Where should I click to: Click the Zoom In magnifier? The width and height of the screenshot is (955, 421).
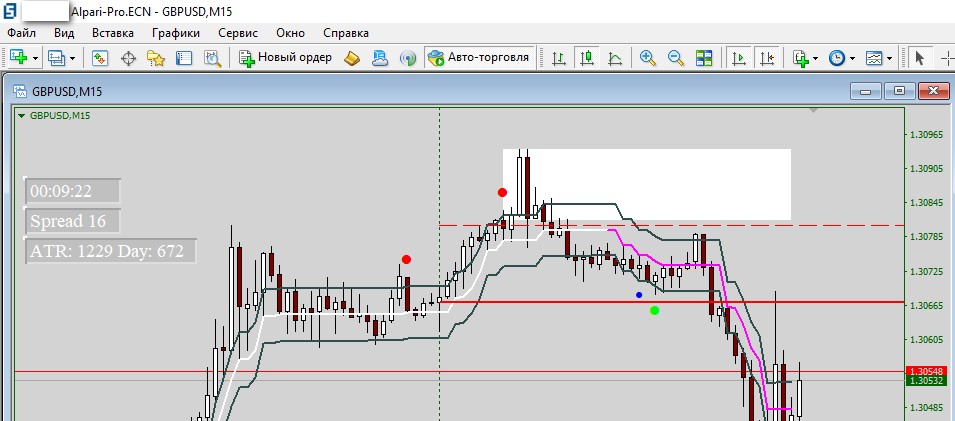(x=647, y=58)
